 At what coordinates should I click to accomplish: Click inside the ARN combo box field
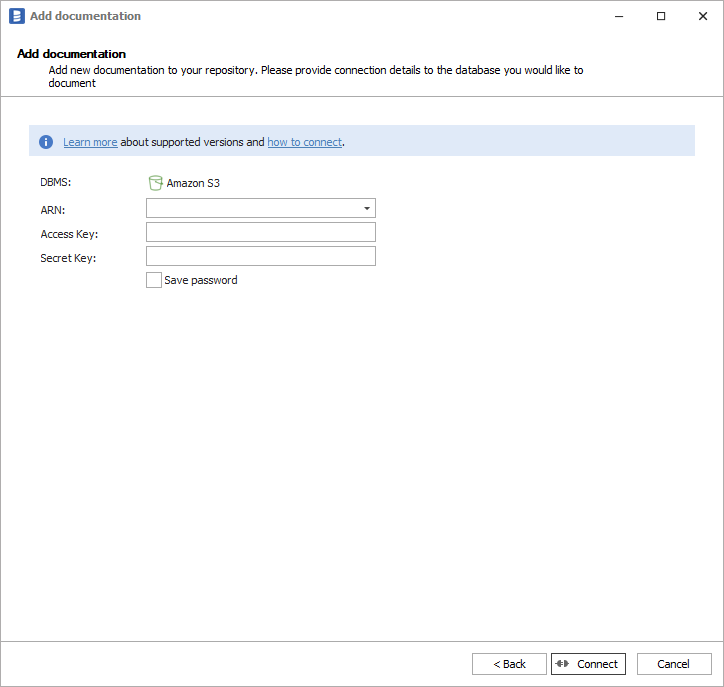[253, 208]
